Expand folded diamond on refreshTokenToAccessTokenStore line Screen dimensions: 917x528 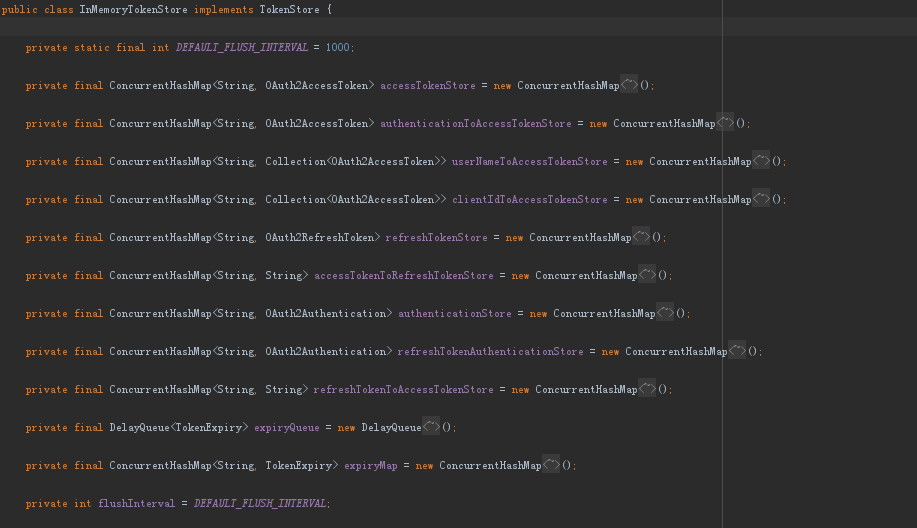point(647,389)
